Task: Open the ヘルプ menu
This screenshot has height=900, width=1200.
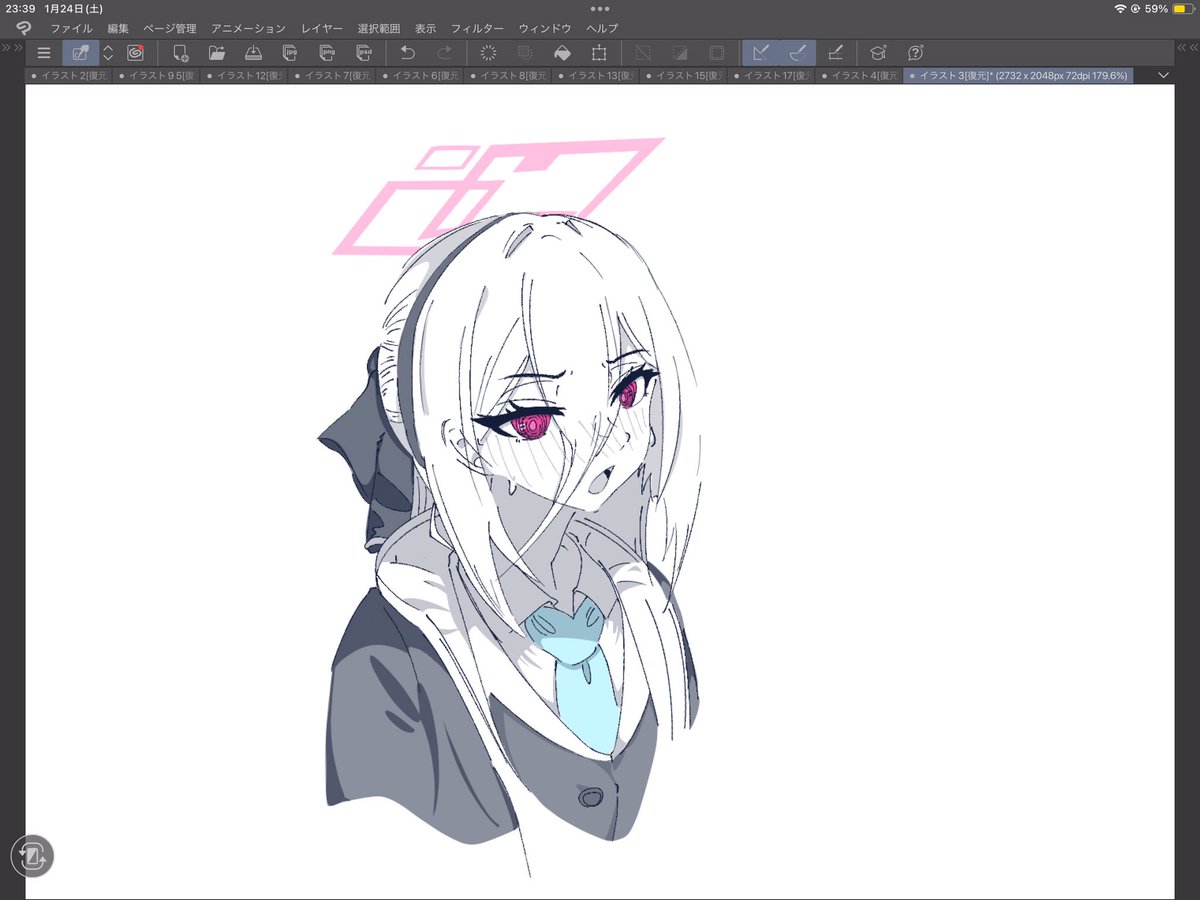Action: pos(602,28)
